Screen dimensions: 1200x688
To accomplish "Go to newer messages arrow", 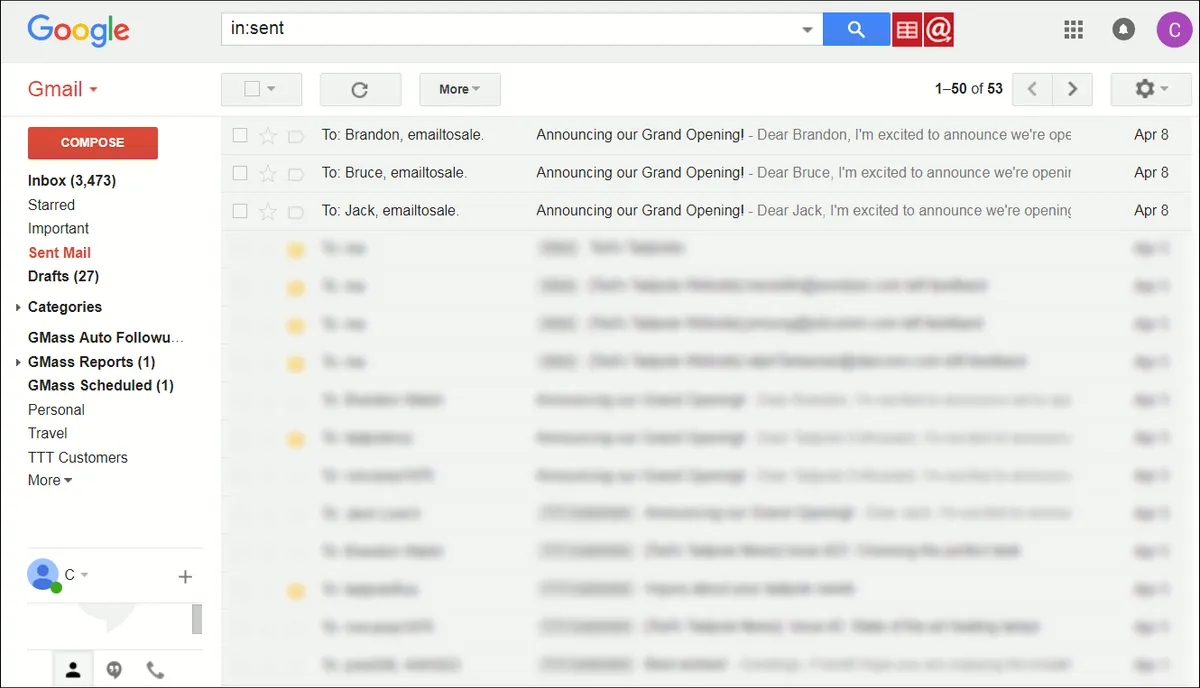I will [x=1032, y=89].
